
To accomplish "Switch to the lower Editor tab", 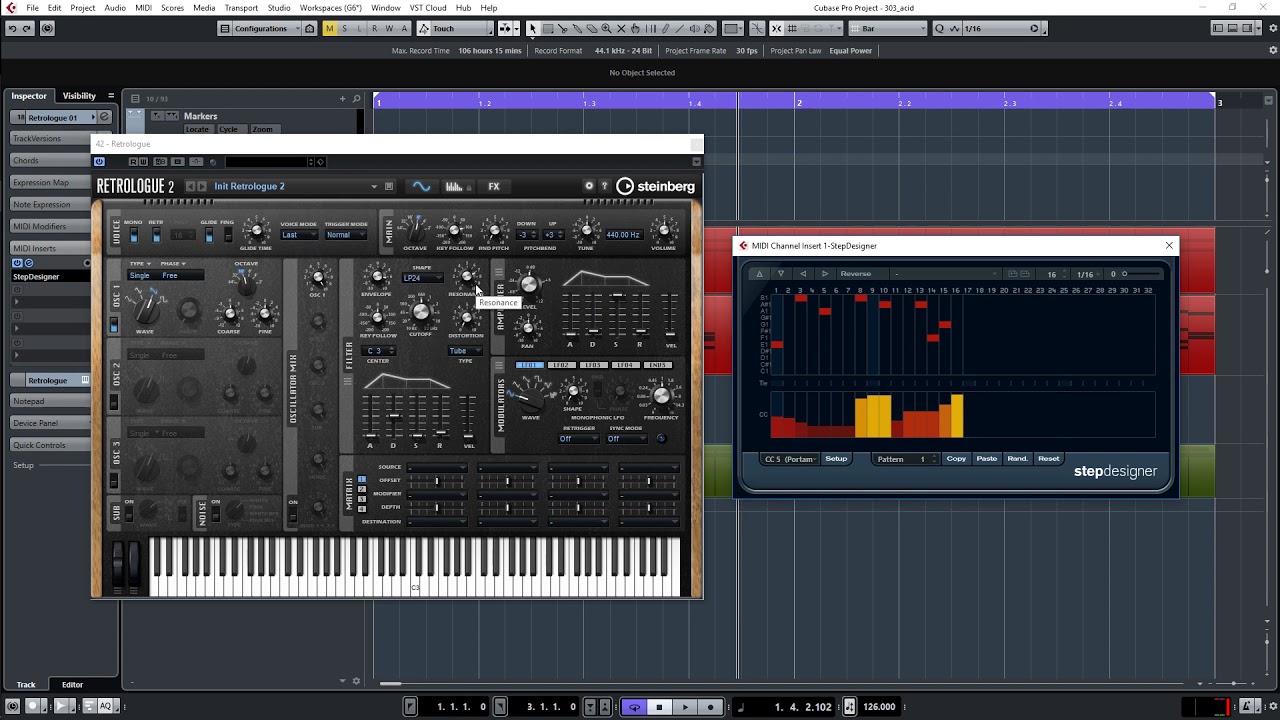I will click(72, 685).
